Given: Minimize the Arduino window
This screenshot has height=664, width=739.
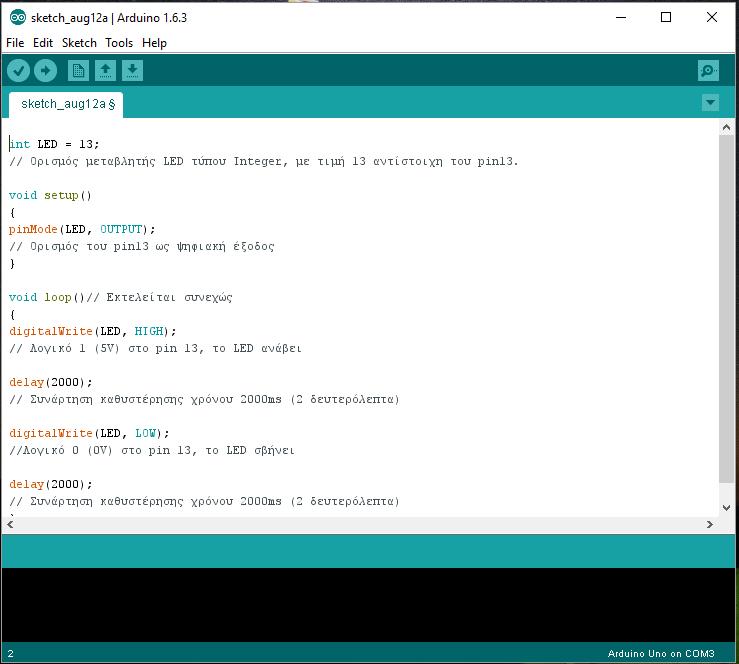Looking at the screenshot, I should point(621,17).
